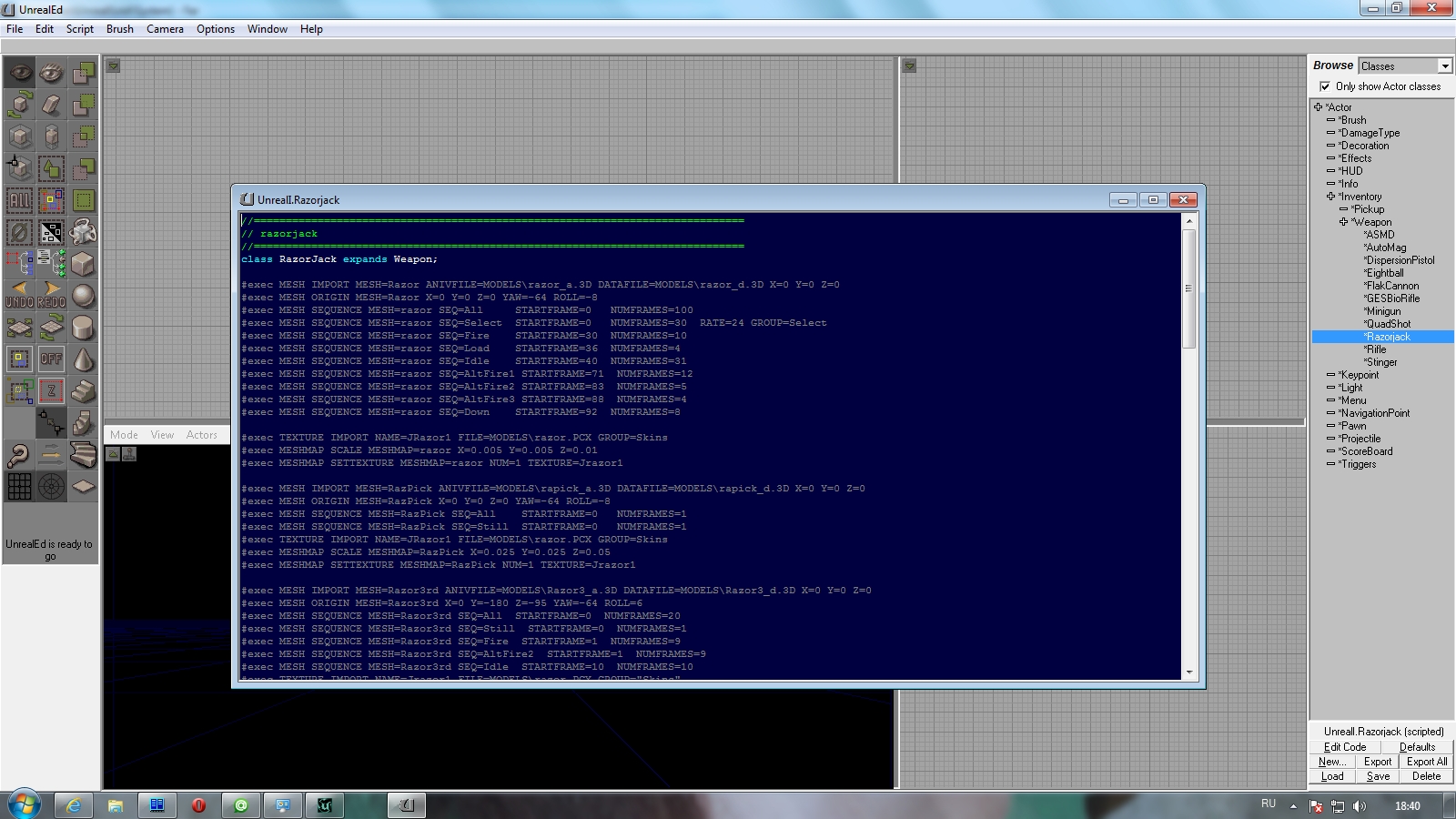Click the script editor scroll down arrow
Viewport: 1456px width, 819px height.
pos(1188,672)
